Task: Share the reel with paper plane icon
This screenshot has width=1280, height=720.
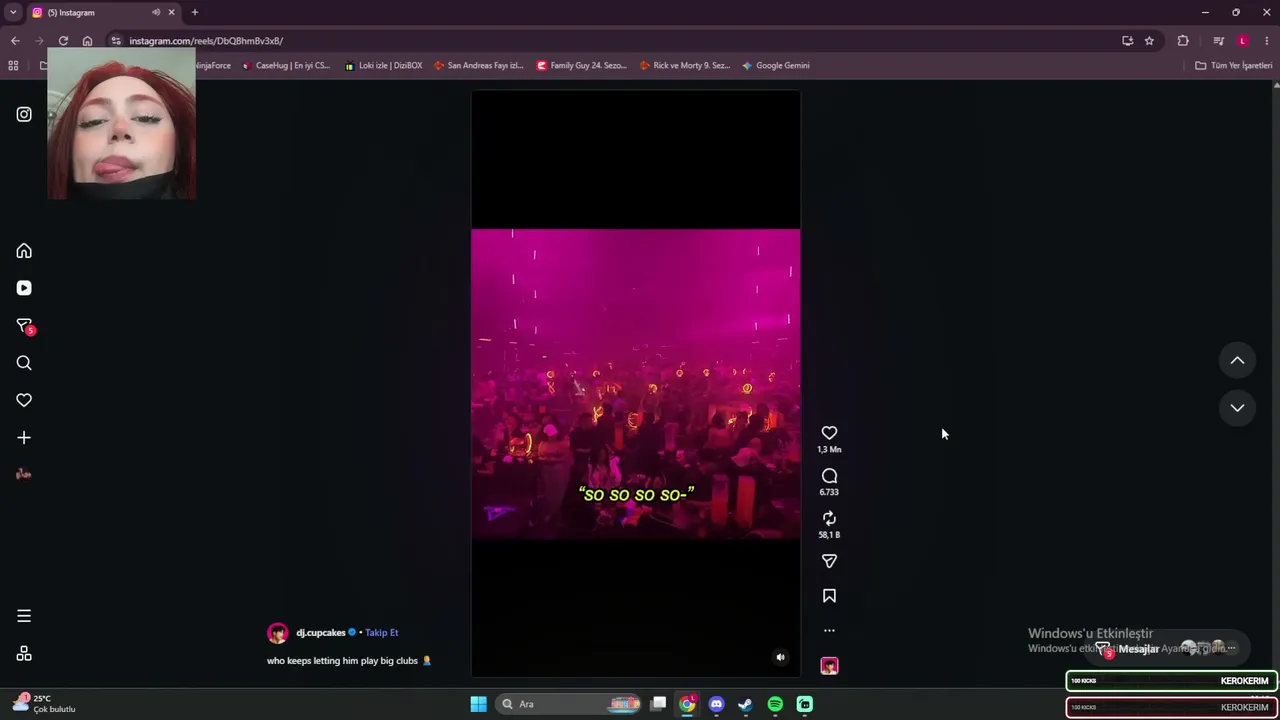Action: (x=829, y=561)
